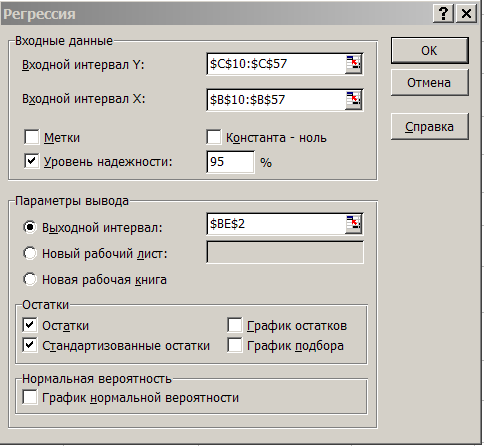Enable График нормальной вероятности checkbox
Viewport: 484px width, 446px height.
pyautogui.click(x=30, y=397)
